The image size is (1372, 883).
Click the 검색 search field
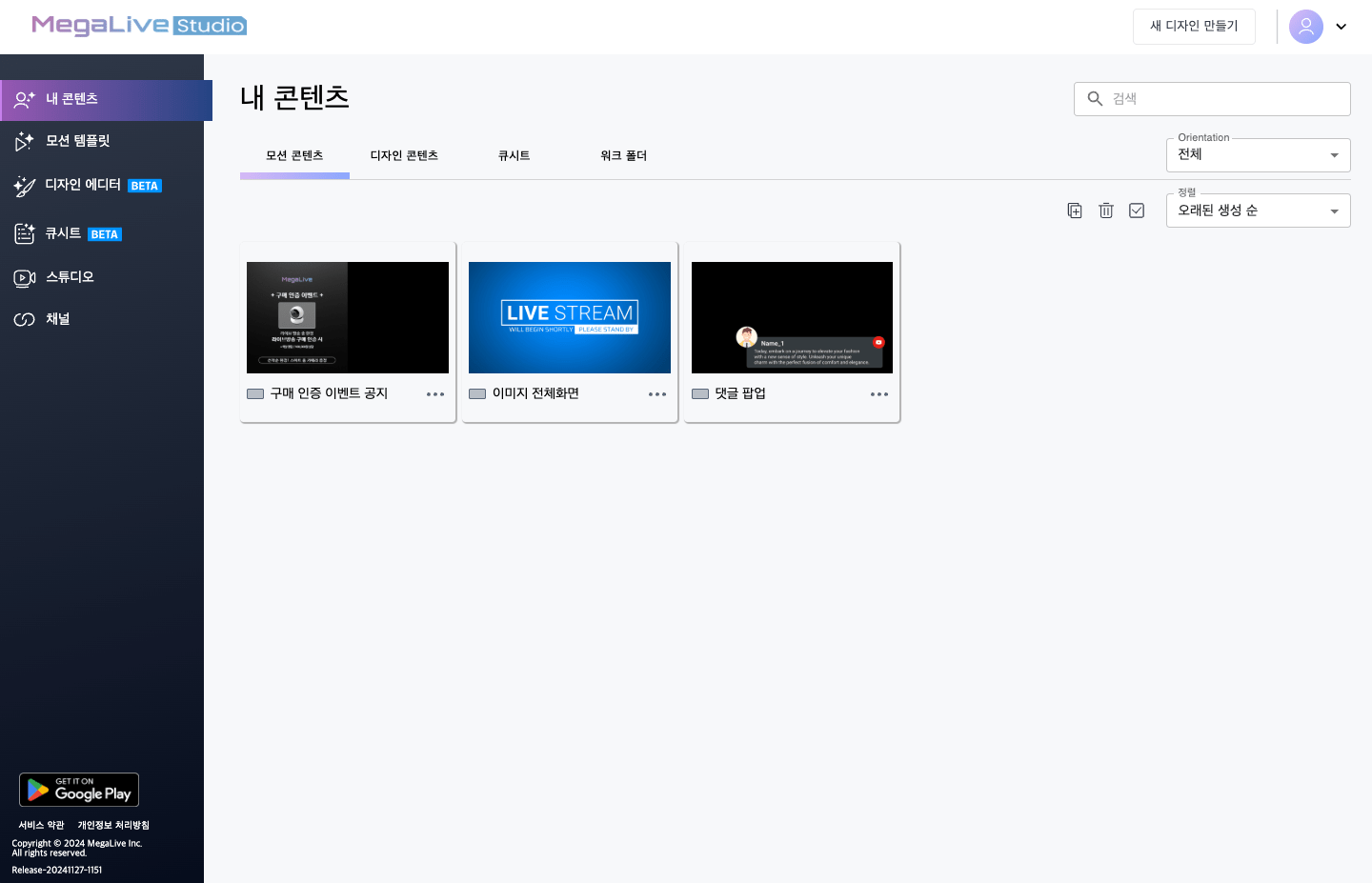click(x=1224, y=99)
